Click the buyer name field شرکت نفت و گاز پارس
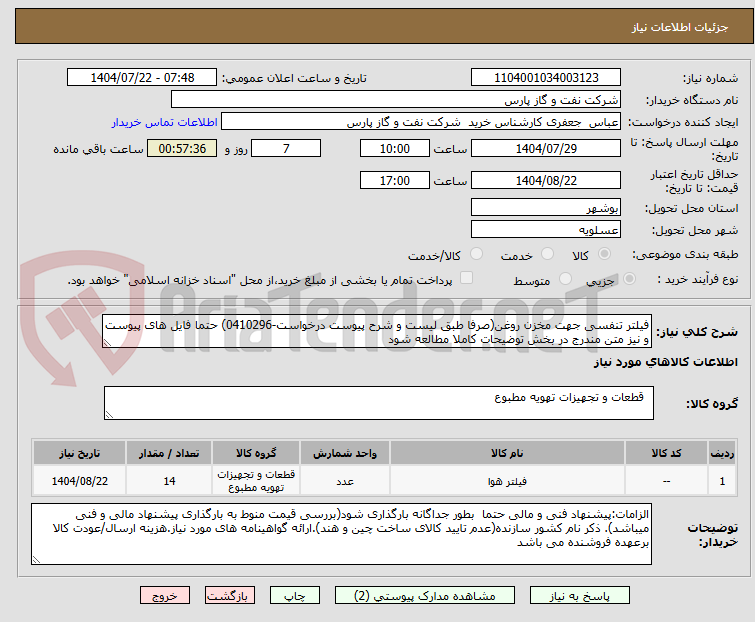755x622 pixels. 396,100
